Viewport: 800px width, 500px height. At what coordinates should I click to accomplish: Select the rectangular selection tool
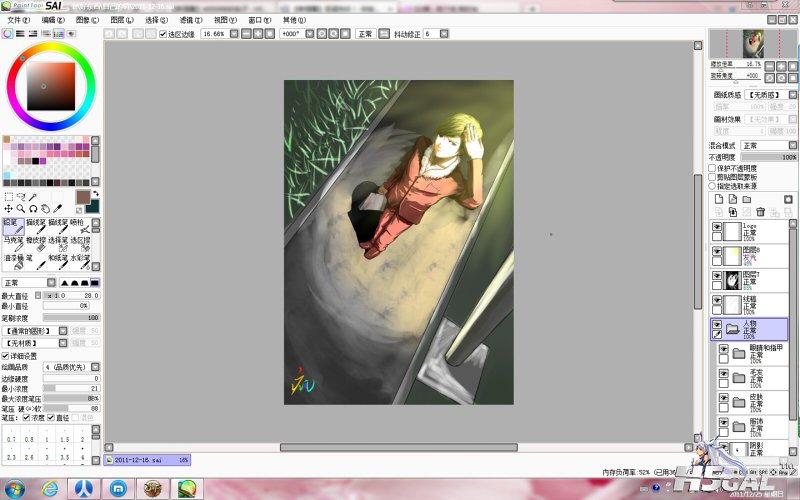pyautogui.click(x=9, y=197)
